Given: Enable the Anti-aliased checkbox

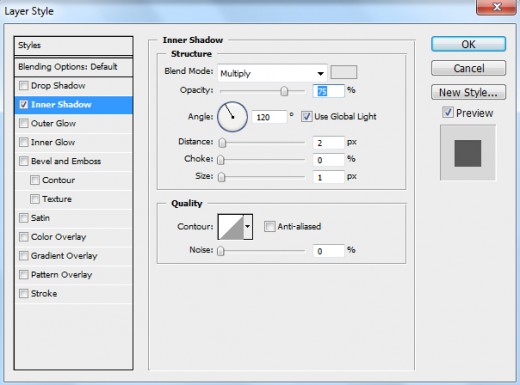Looking at the screenshot, I should point(269,227).
